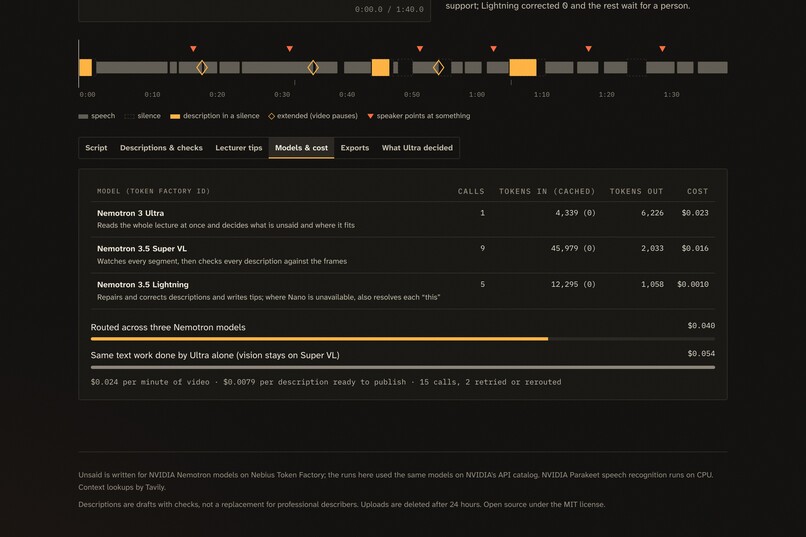
Task: Click the TOKENS IN (CACHED) column header
Action: pos(547,191)
